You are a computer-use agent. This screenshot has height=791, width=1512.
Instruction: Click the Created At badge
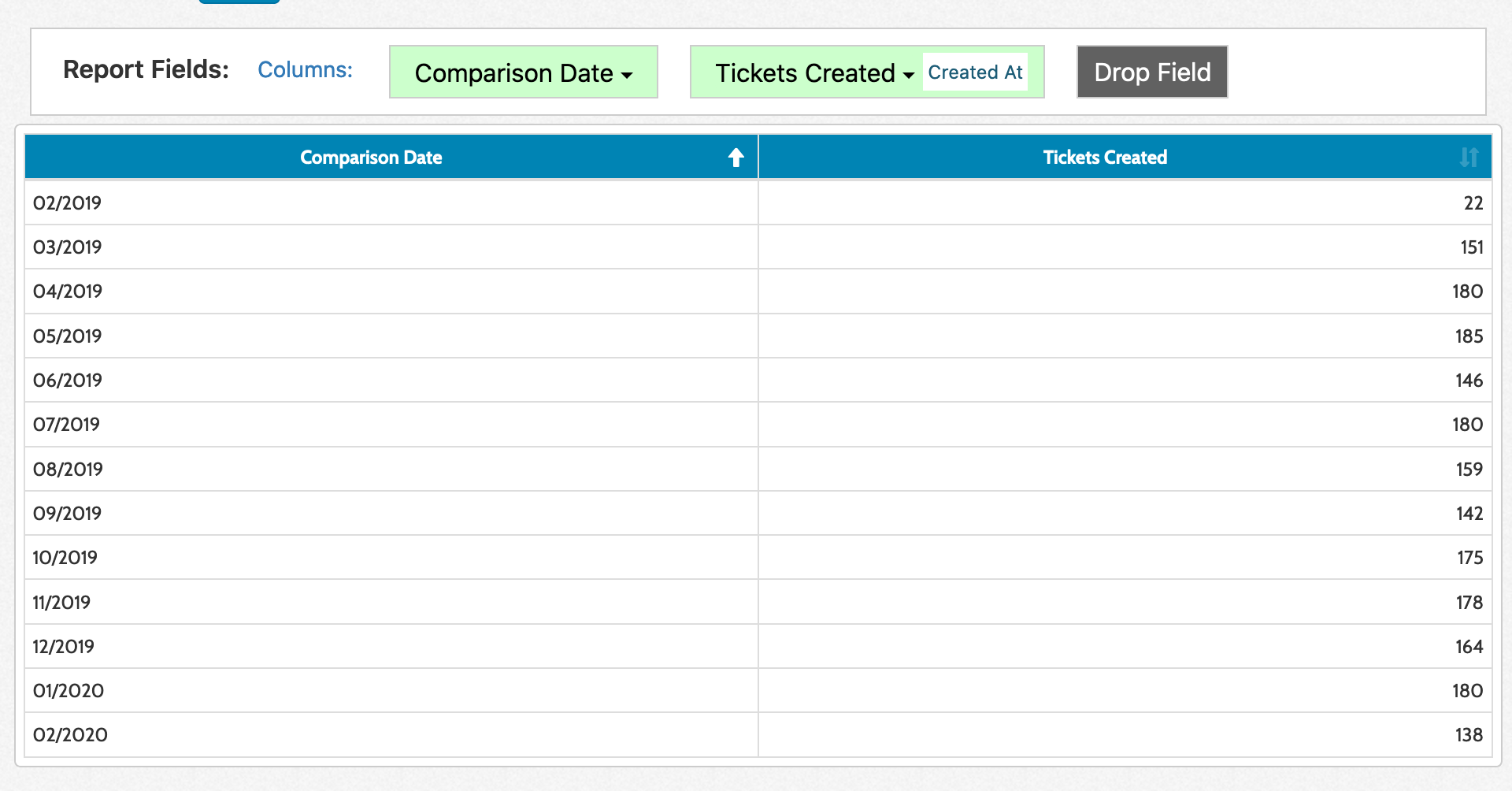tap(976, 72)
